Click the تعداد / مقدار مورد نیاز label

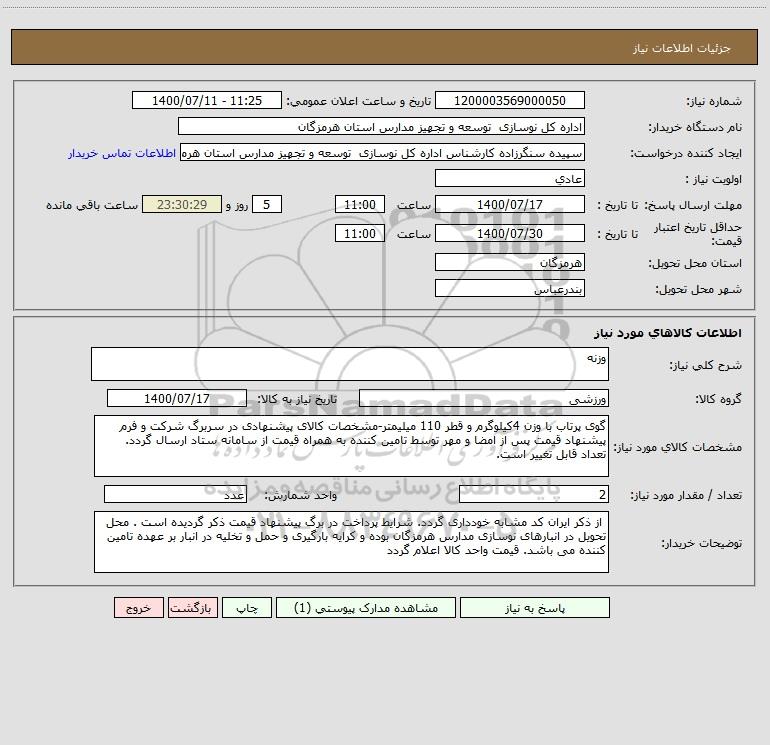[686, 495]
